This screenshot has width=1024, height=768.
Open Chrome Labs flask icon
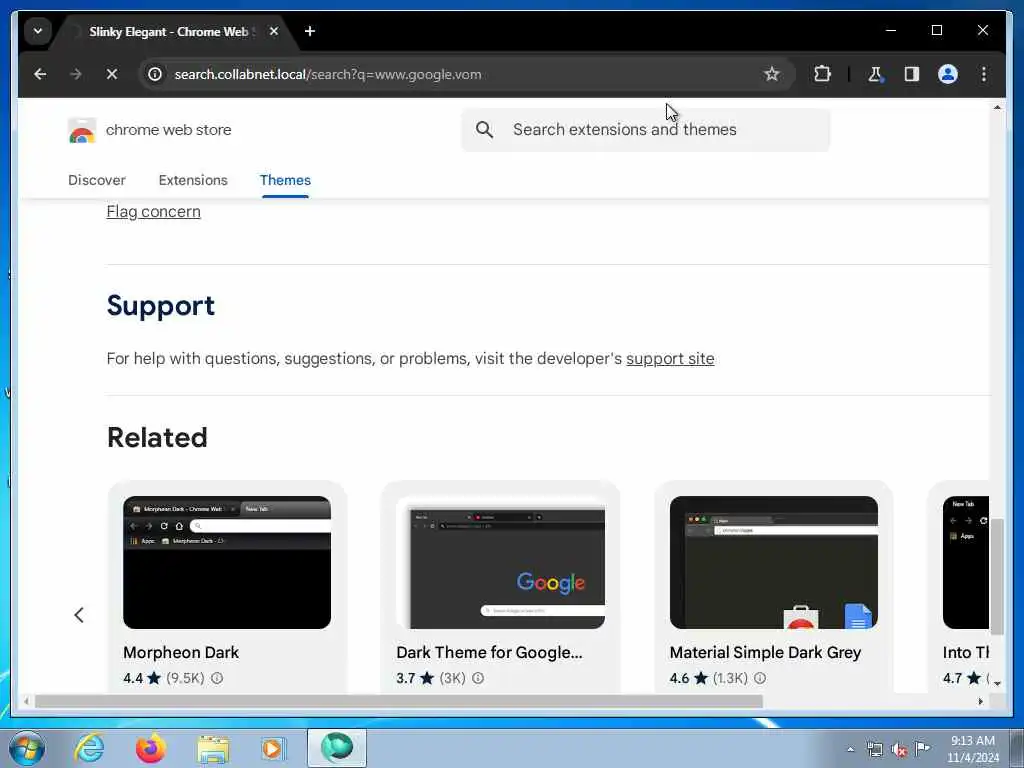click(875, 74)
